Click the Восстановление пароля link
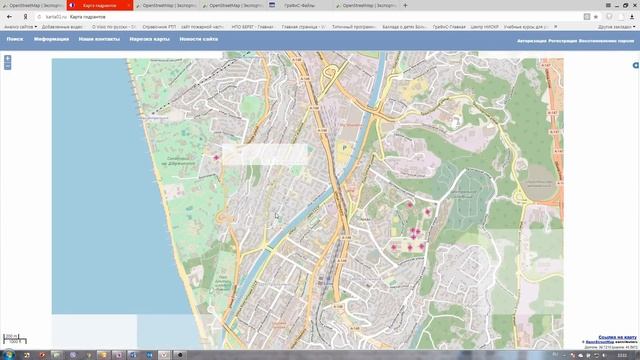Image resolution: width=640 pixels, height=360 pixels. pyautogui.click(x=606, y=41)
